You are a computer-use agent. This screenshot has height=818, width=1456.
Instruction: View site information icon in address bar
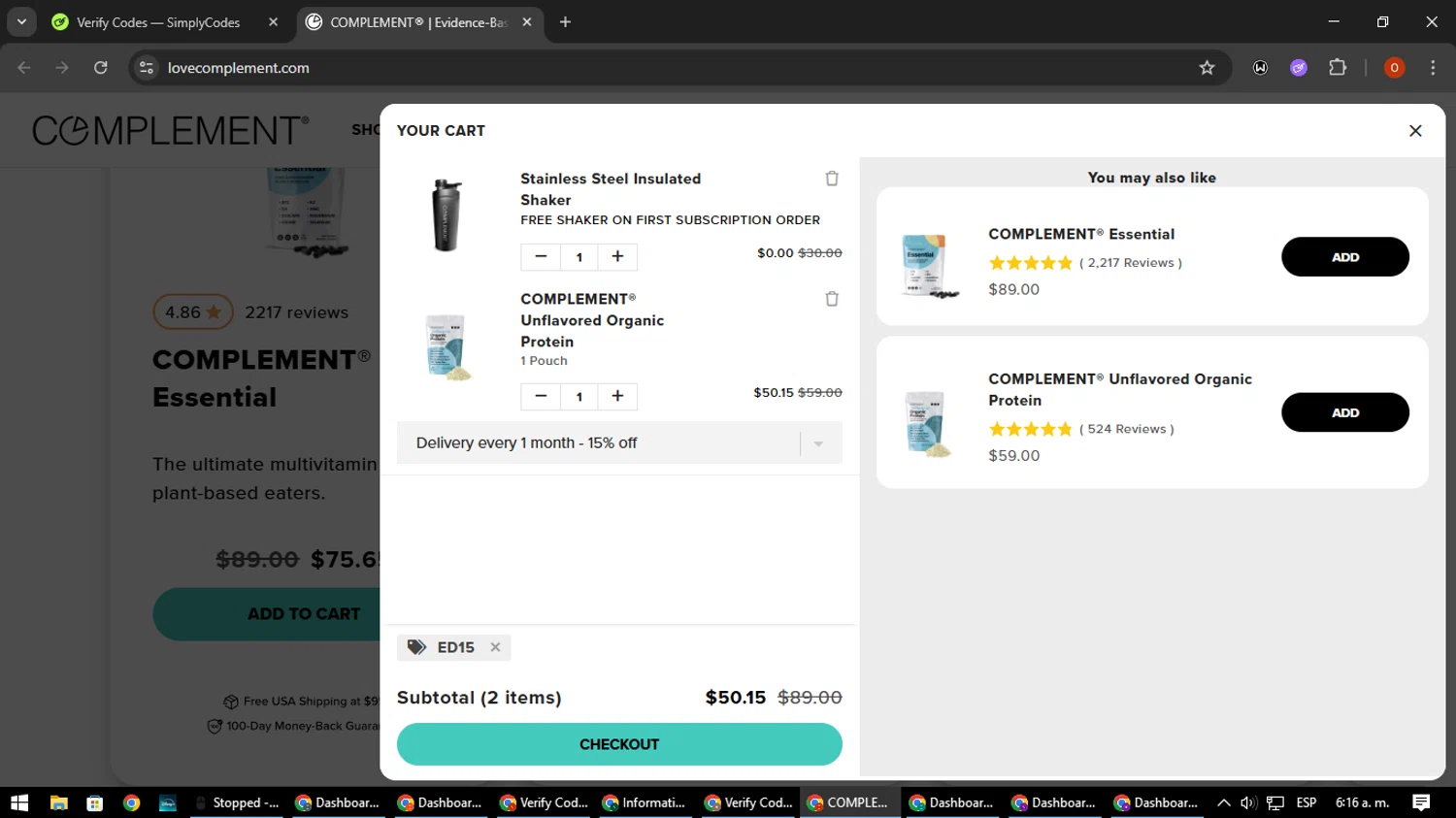point(147,68)
